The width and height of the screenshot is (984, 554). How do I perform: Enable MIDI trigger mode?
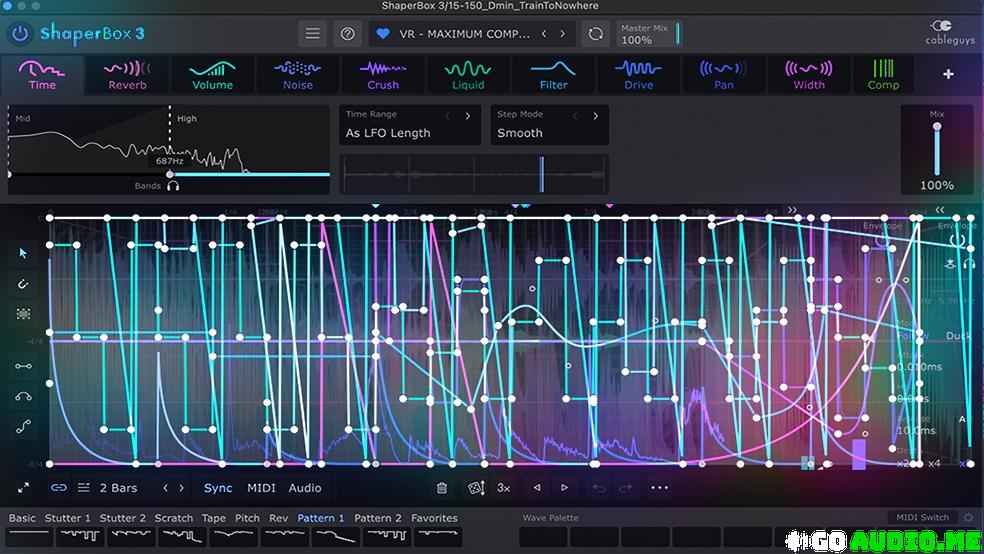(x=261, y=487)
